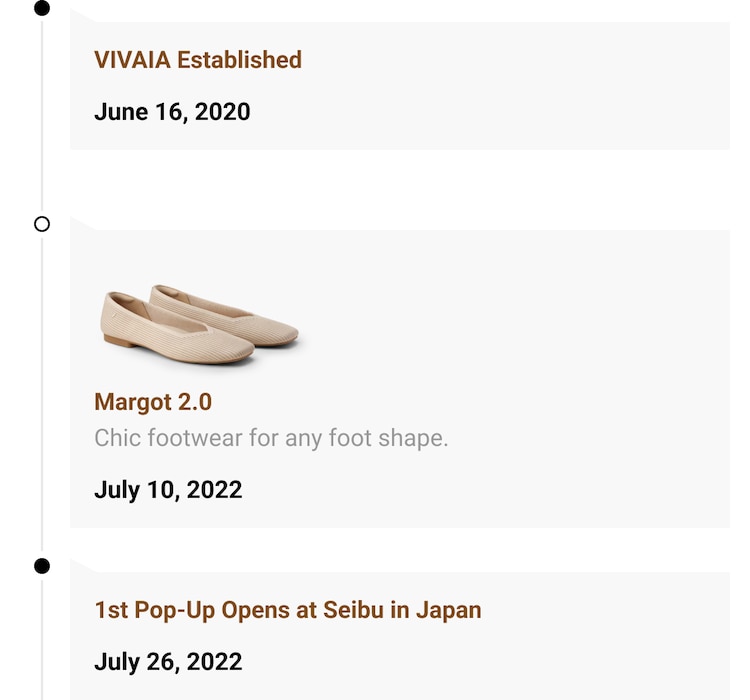The width and height of the screenshot is (750, 700).
Task: Open the VIVAIA Established heading
Action: 198,60
